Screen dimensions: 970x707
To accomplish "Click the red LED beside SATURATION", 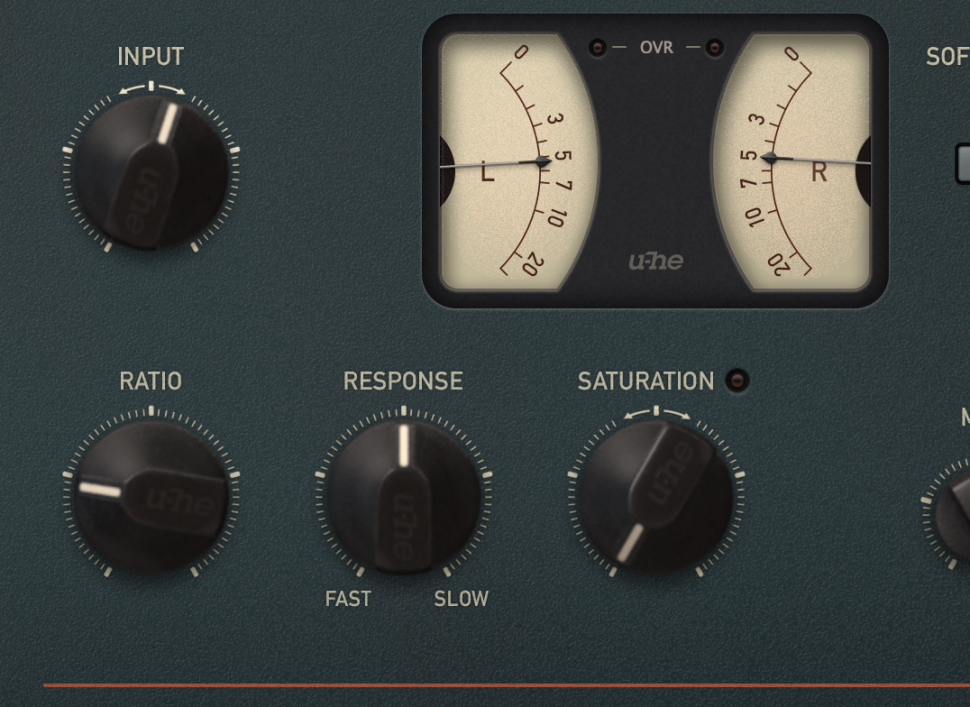I will (x=736, y=380).
